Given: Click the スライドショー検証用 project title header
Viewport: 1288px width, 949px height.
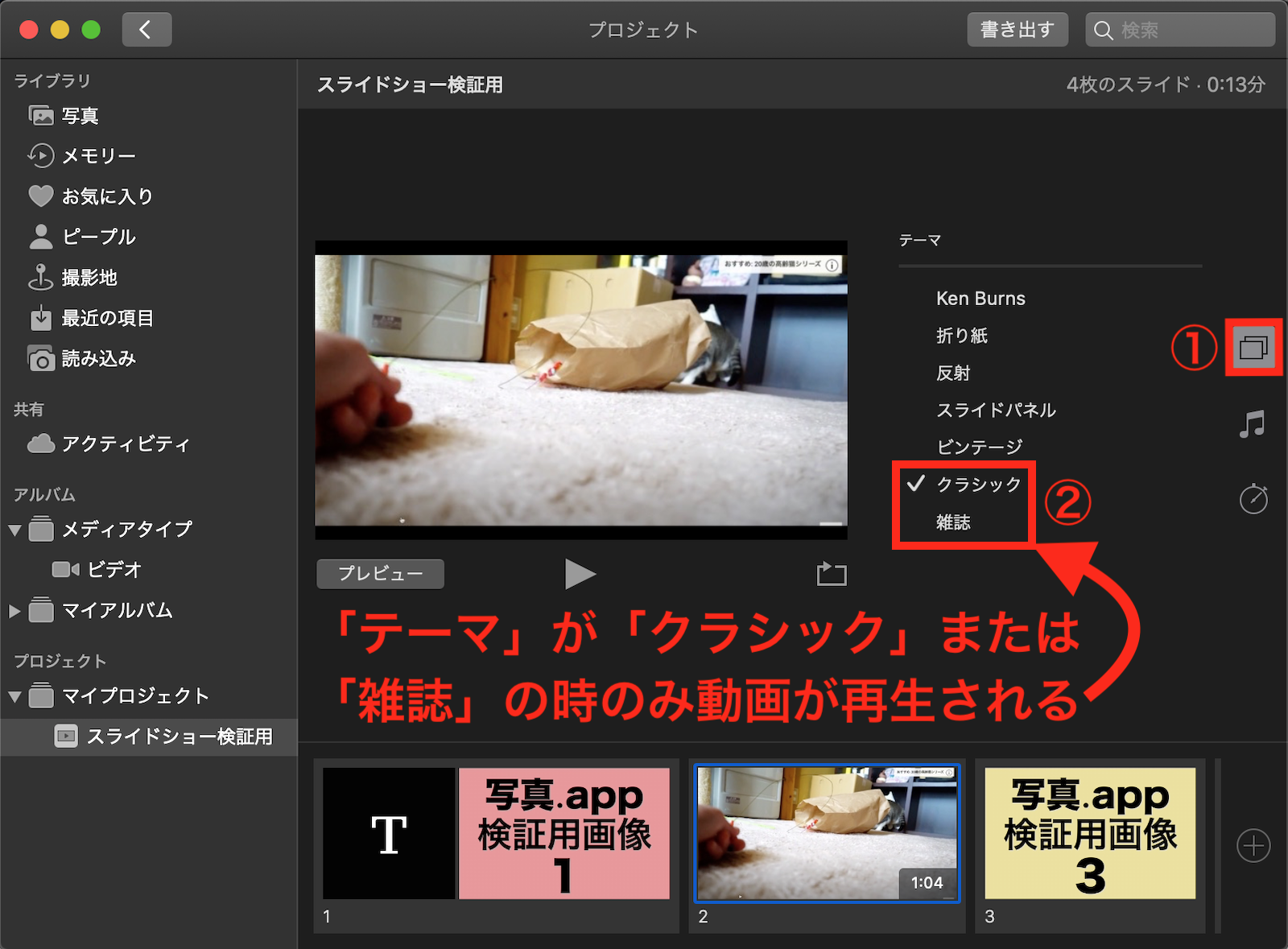Looking at the screenshot, I should 410,85.
